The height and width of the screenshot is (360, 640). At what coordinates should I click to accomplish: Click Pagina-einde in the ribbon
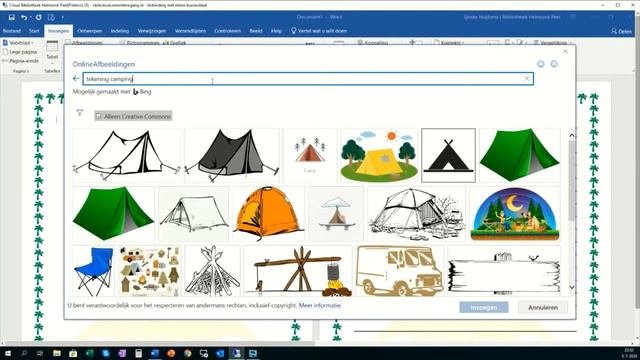pos(21,61)
